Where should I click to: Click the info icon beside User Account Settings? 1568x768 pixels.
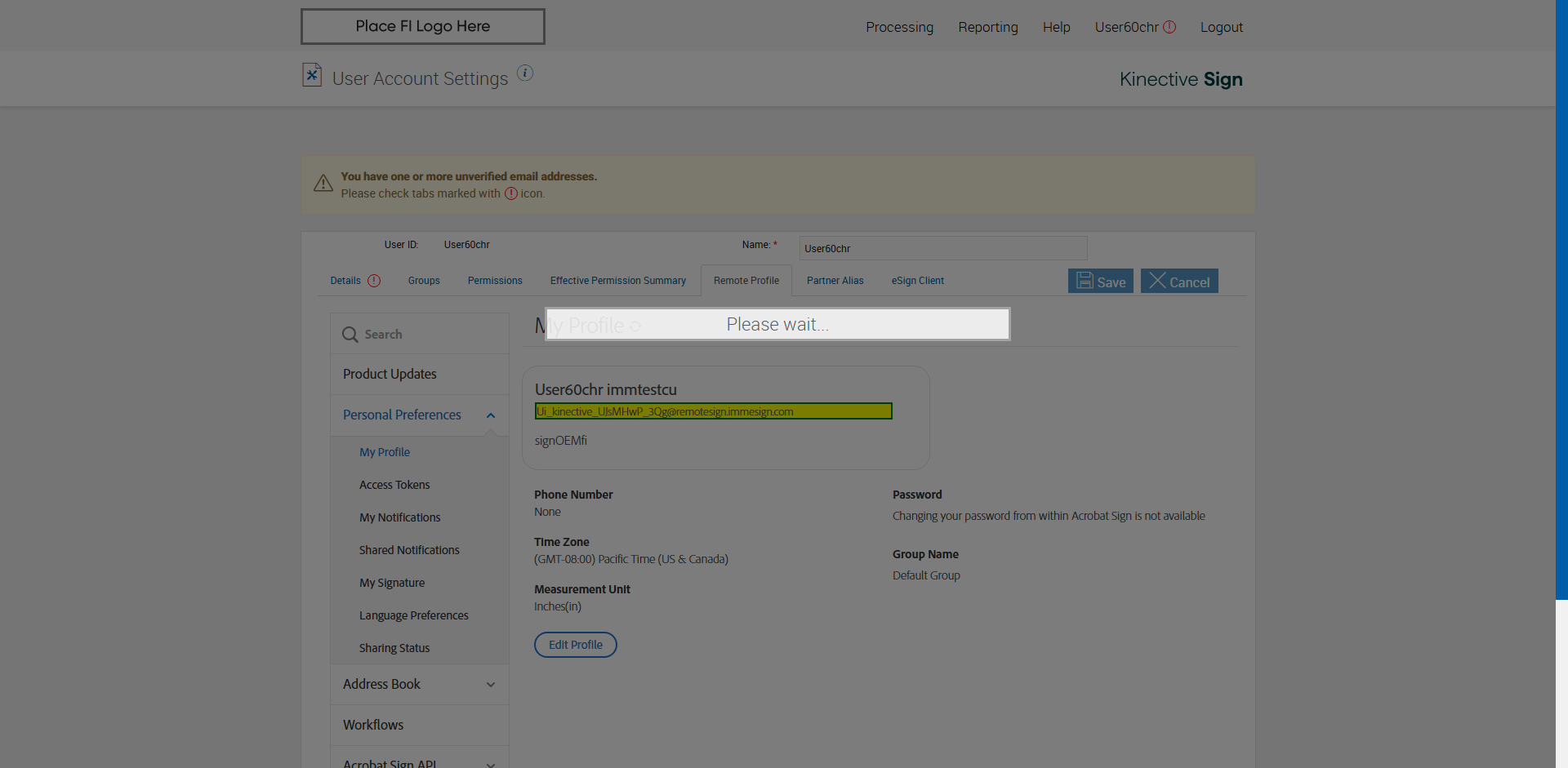point(525,73)
